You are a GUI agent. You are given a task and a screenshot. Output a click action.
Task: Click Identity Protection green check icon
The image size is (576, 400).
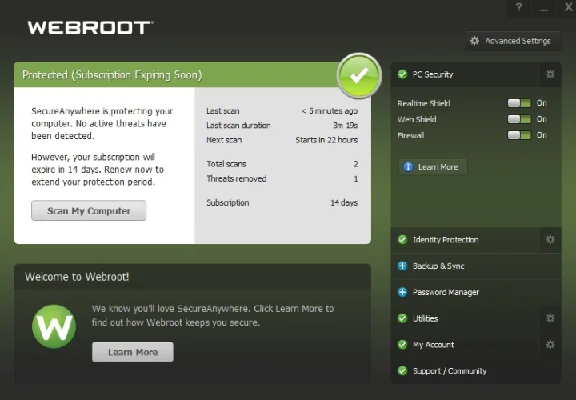pos(402,240)
